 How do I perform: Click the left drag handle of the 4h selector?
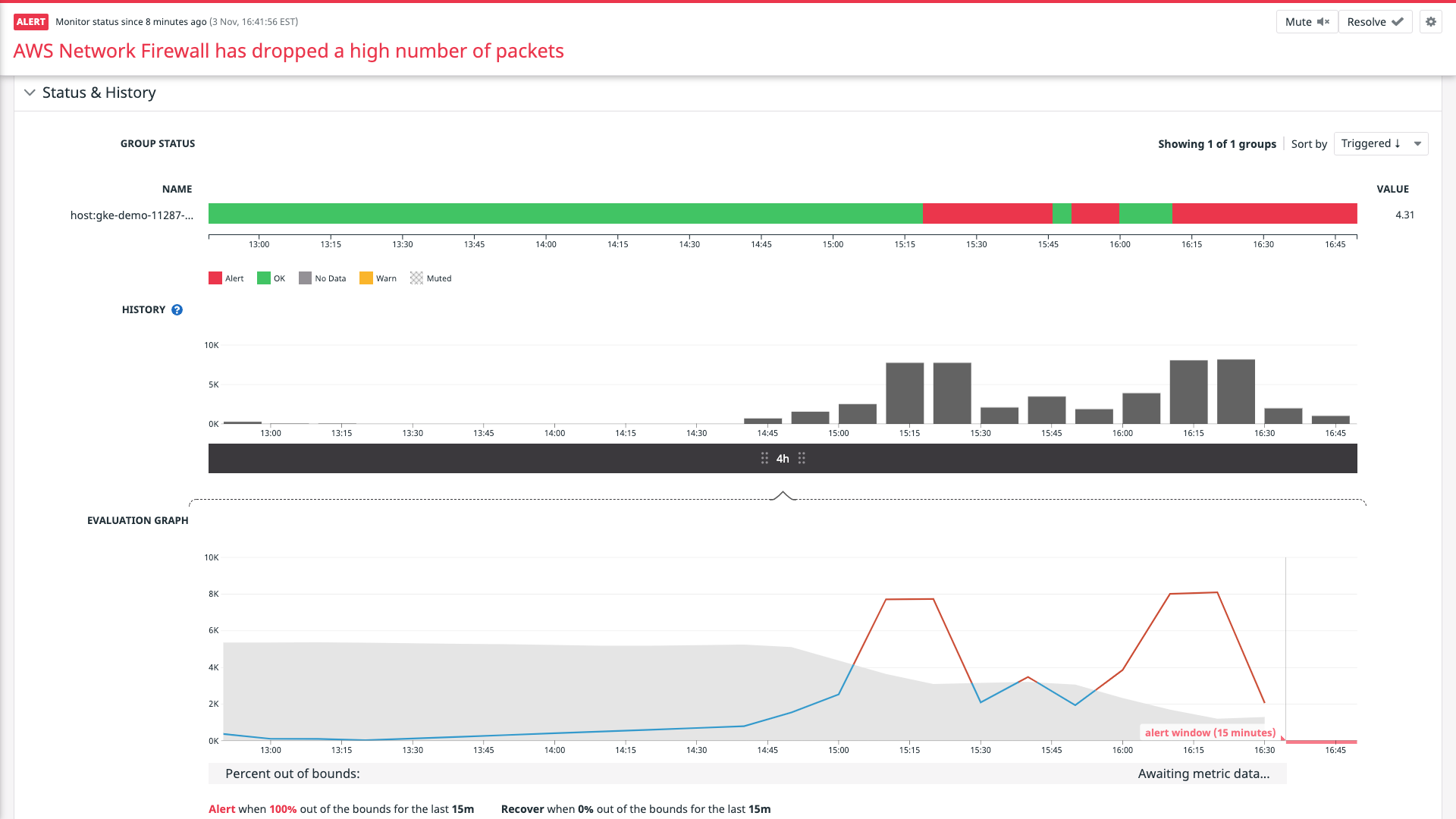pos(764,458)
